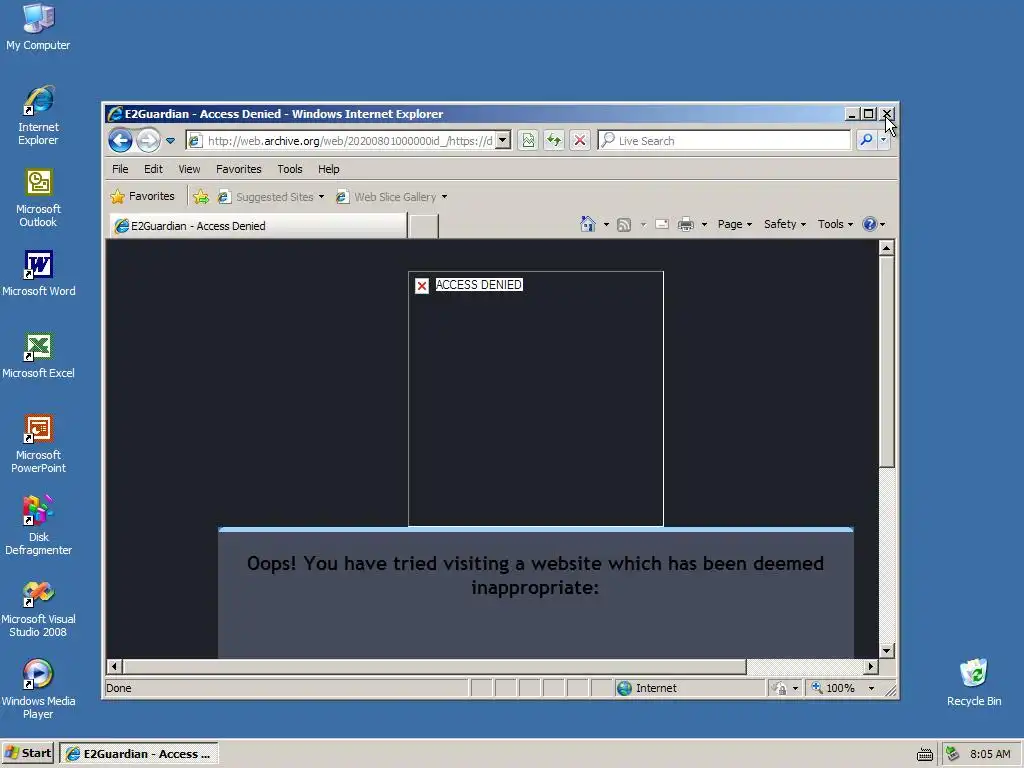Refresh the page with the green arrows icon

point(554,140)
